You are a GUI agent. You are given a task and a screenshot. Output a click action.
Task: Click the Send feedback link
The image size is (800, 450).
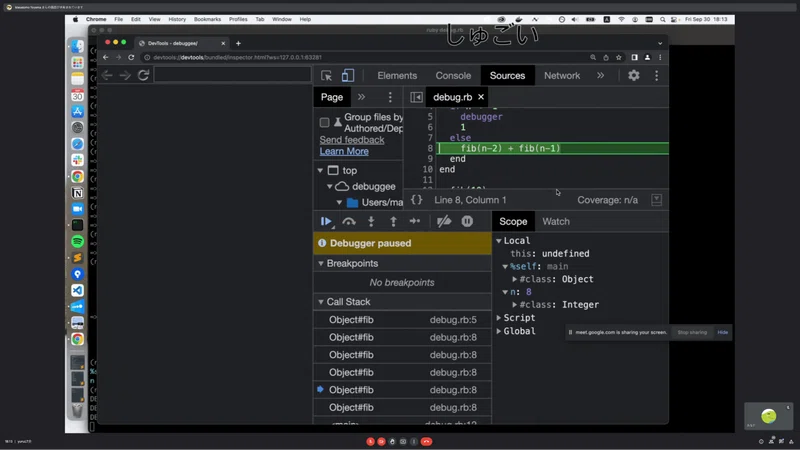tap(352, 140)
